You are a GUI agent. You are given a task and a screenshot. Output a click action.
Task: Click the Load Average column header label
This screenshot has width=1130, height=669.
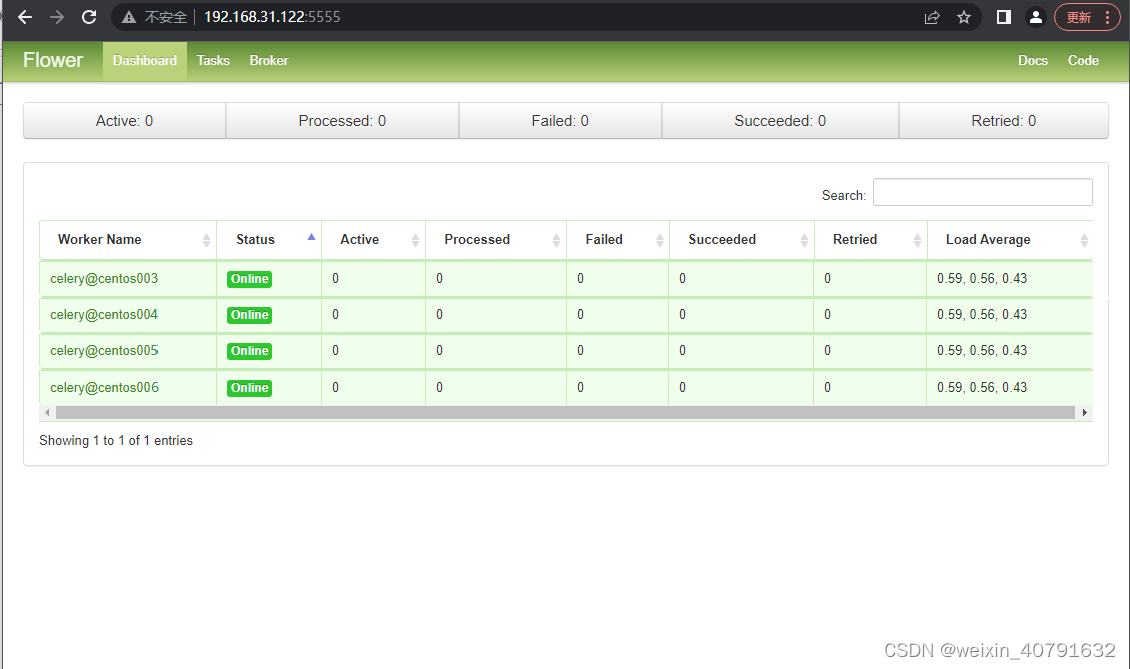click(x=988, y=239)
